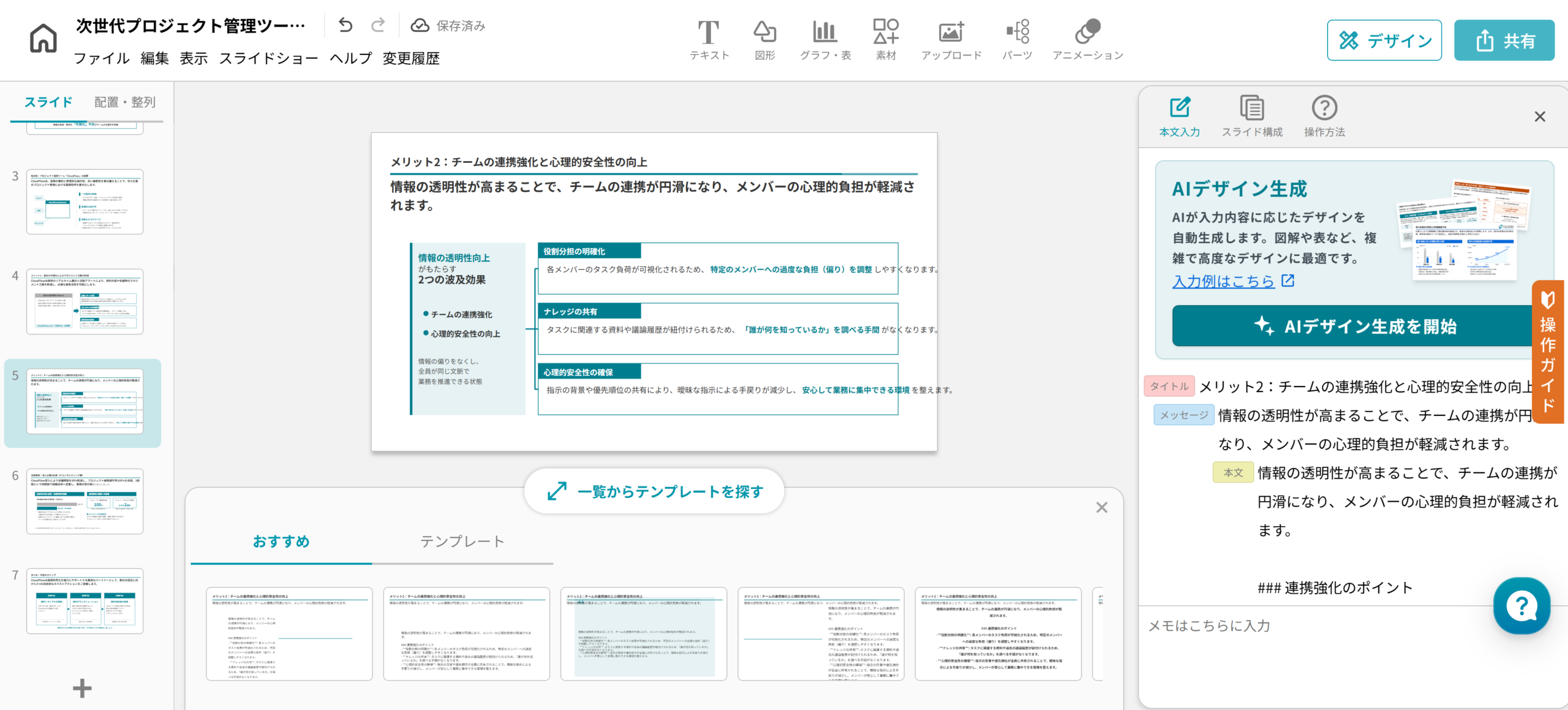Click the 本文 tag label

[1233, 472]
